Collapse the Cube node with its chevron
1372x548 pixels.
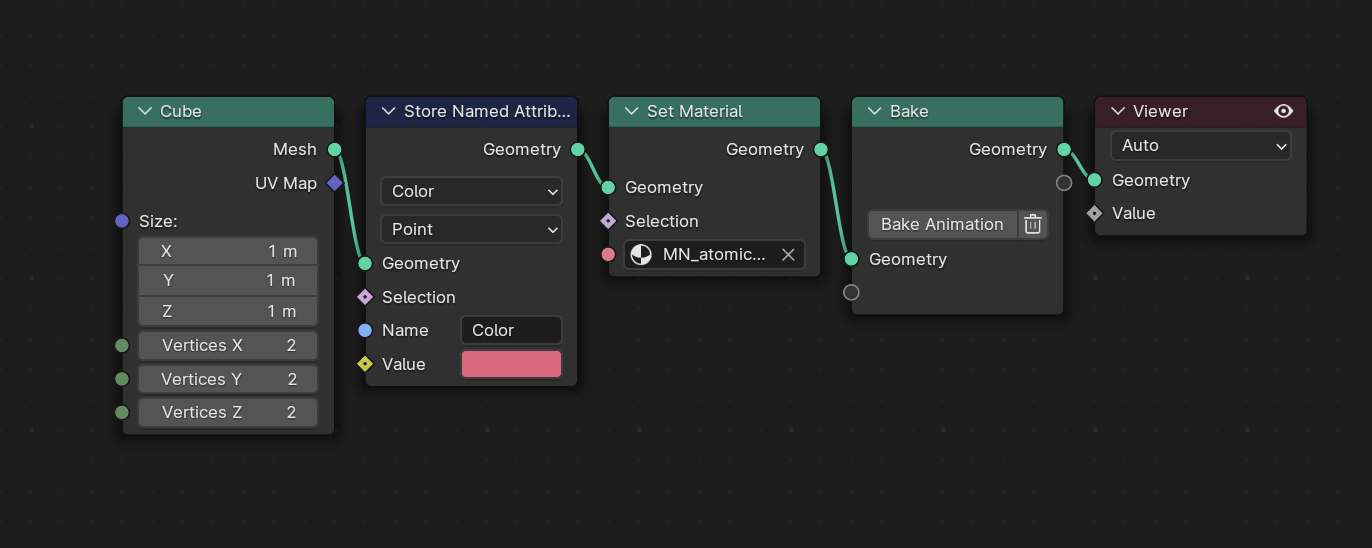tap(145, 111)
